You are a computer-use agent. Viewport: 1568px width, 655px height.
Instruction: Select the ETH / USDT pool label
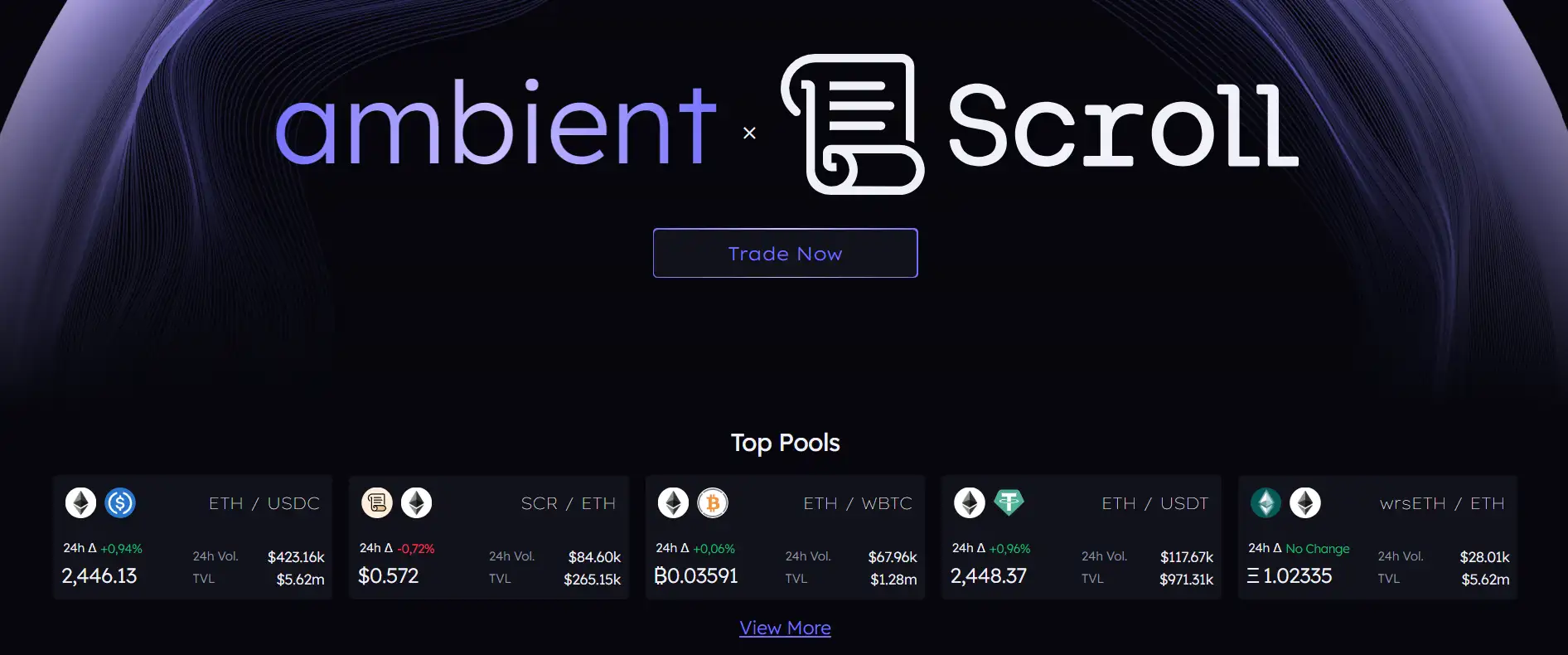1154,503
